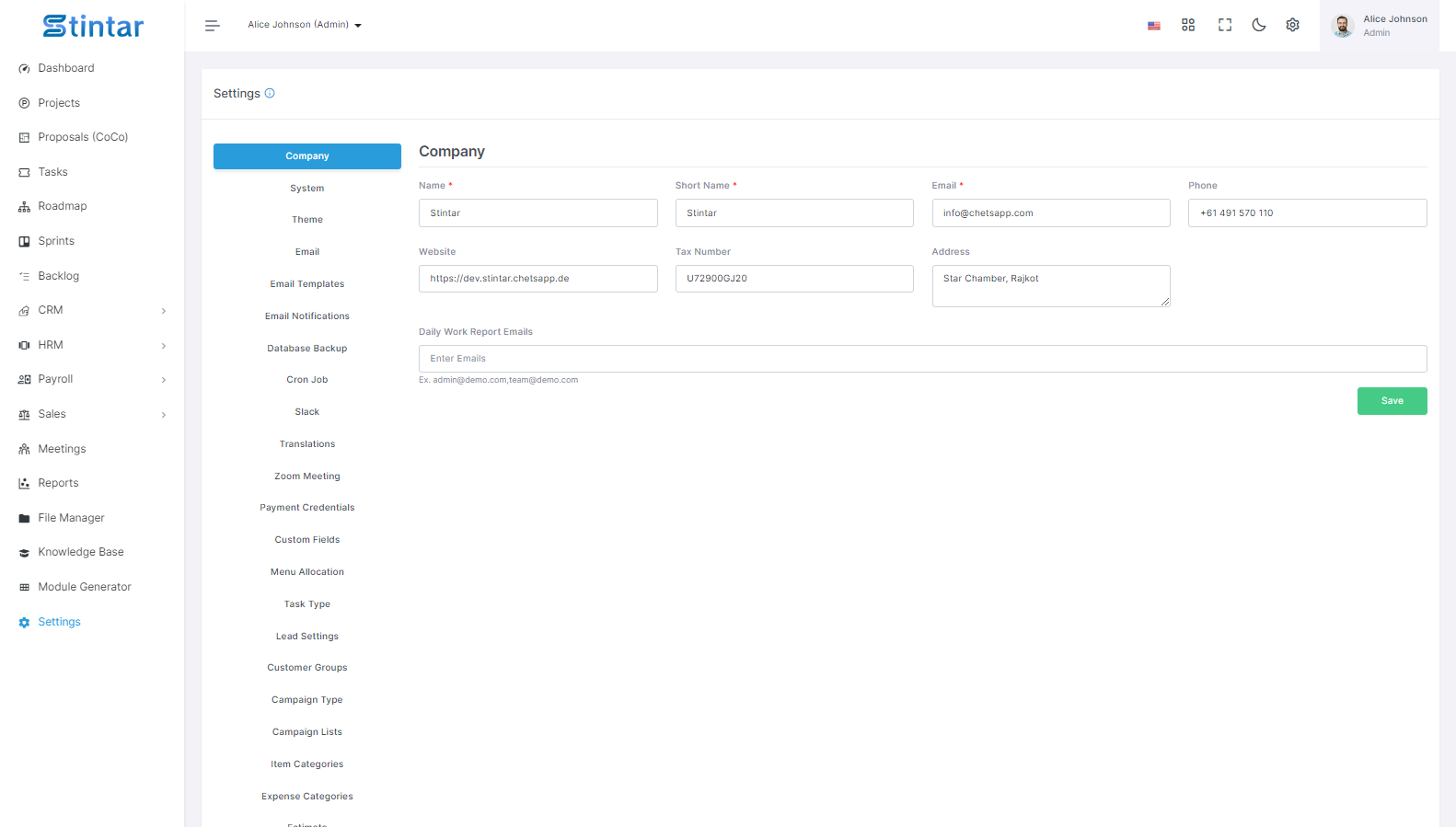Expand the Payroll submenu chevron
Screen dimensions: 1456x827
coord(164,380)
